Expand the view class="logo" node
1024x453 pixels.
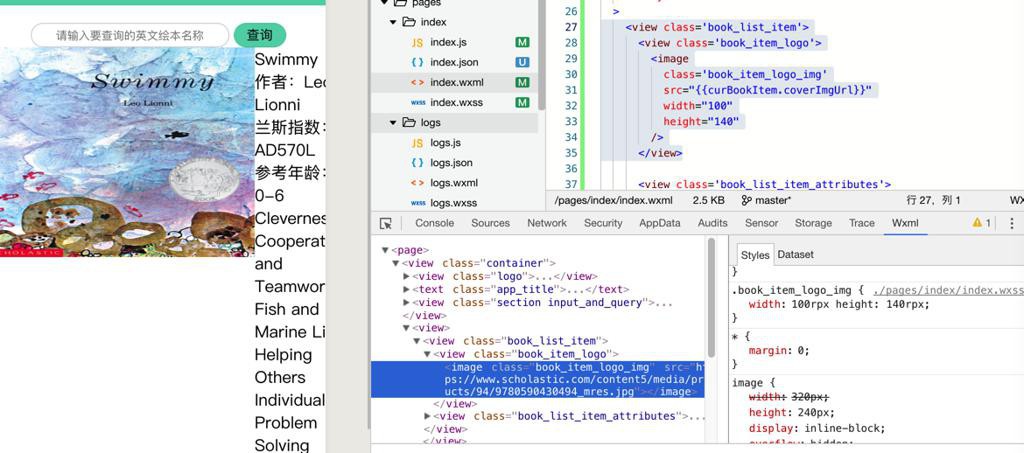pyautogui.click(x=407, y=276)
